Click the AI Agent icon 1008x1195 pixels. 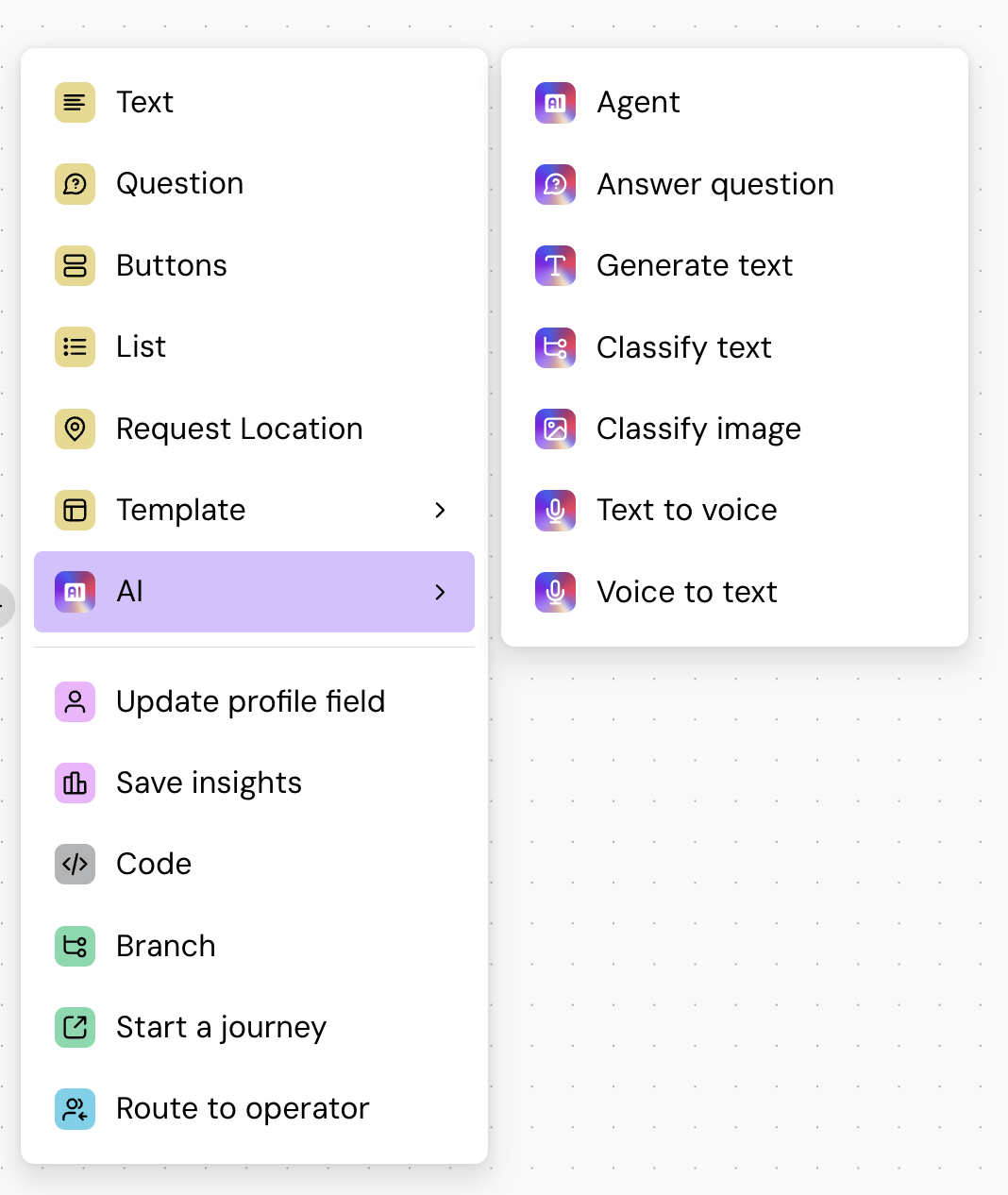coord(555,102)
